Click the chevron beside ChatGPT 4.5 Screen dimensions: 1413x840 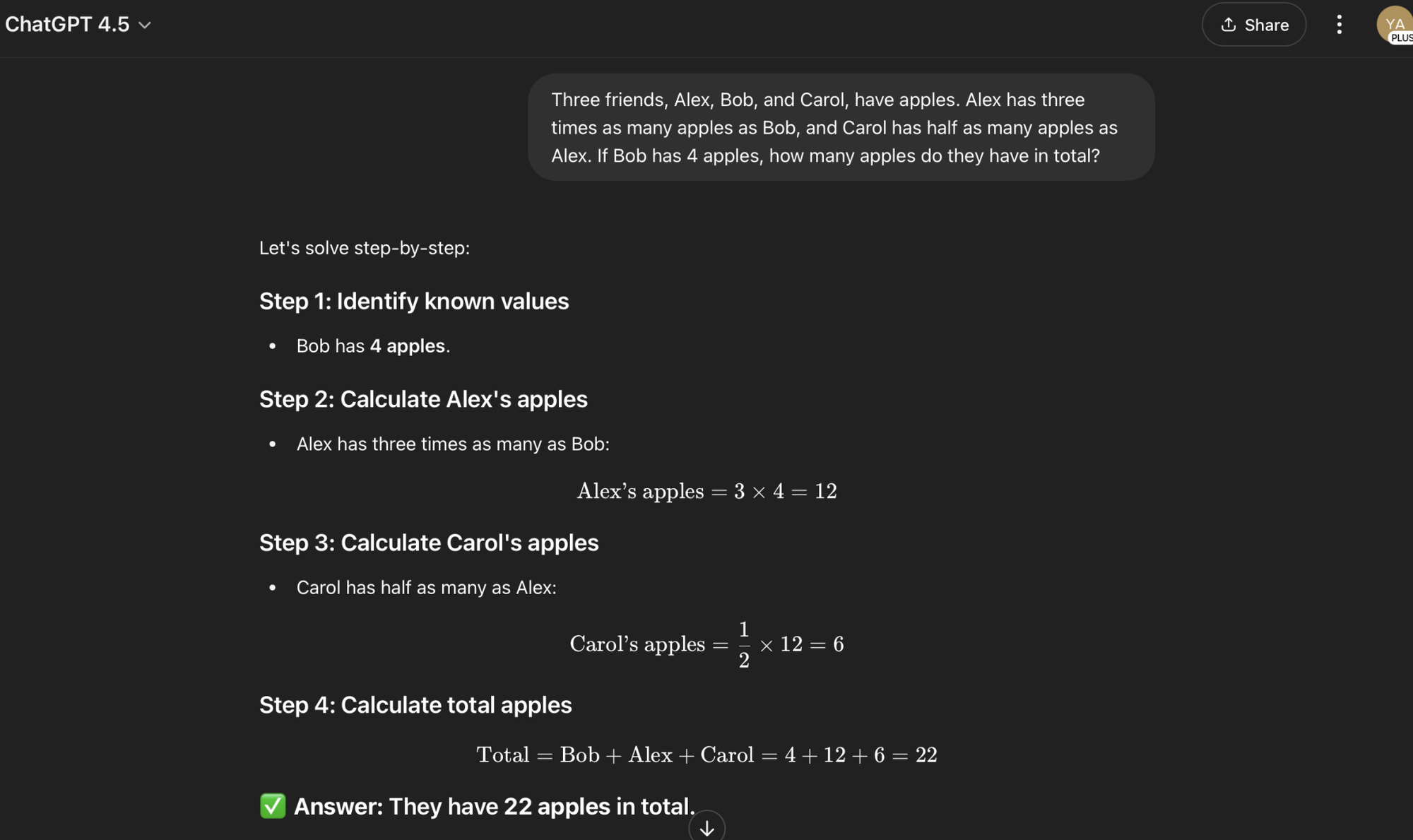point(146,25)
